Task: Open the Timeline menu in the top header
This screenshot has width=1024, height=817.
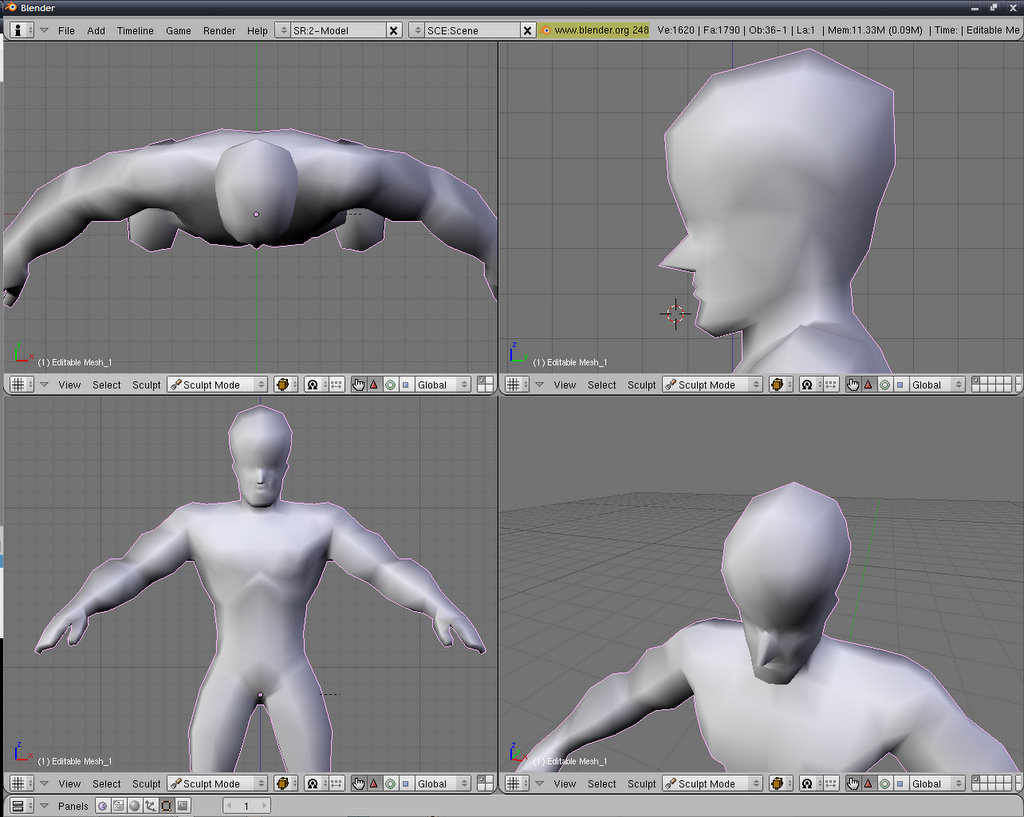Action: click(x=135, y=31)
